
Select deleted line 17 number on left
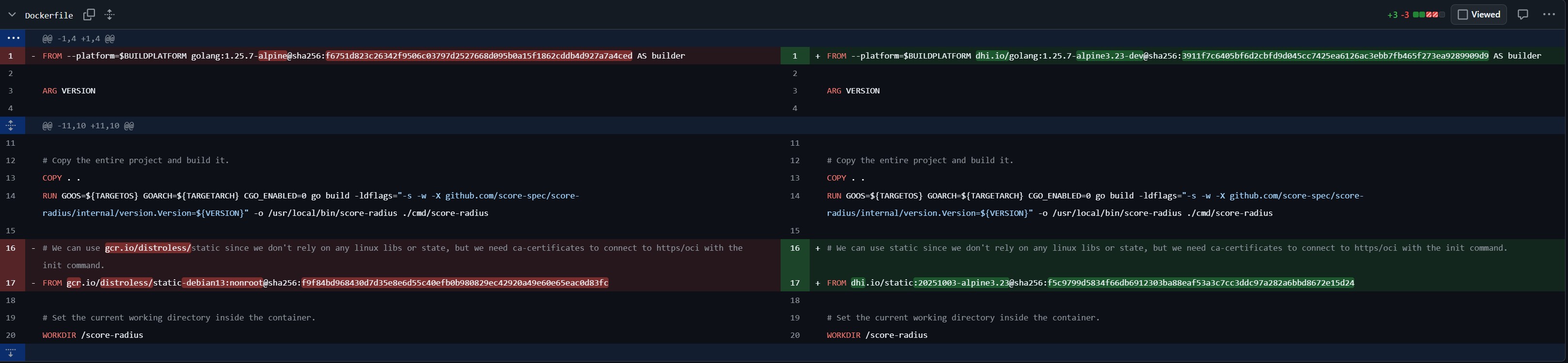tap(11, 283)
